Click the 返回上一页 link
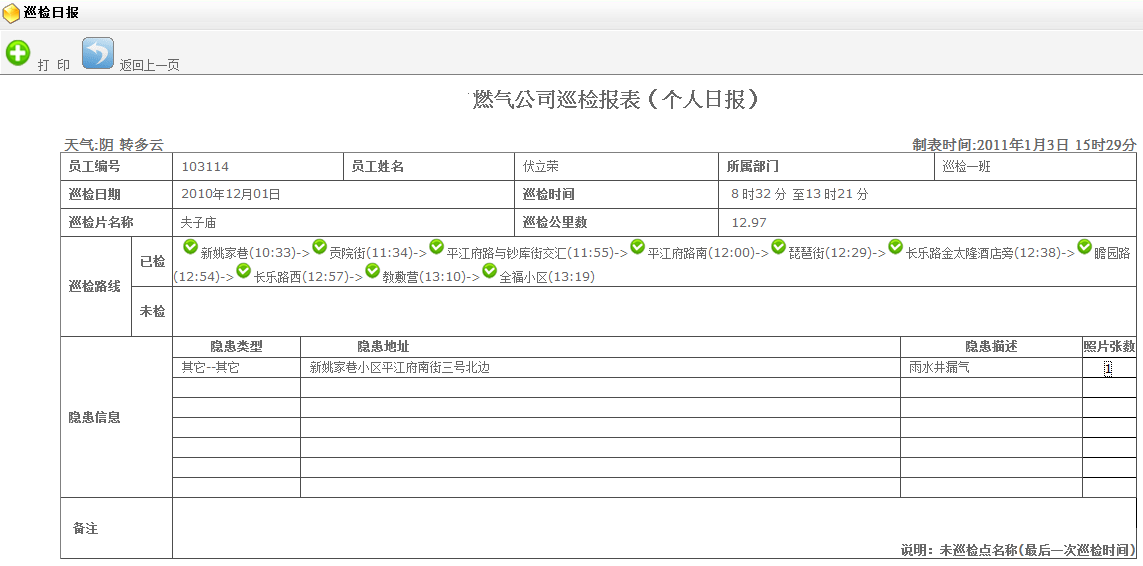This screenshot has height=566, width=1143. pos(149,65)
